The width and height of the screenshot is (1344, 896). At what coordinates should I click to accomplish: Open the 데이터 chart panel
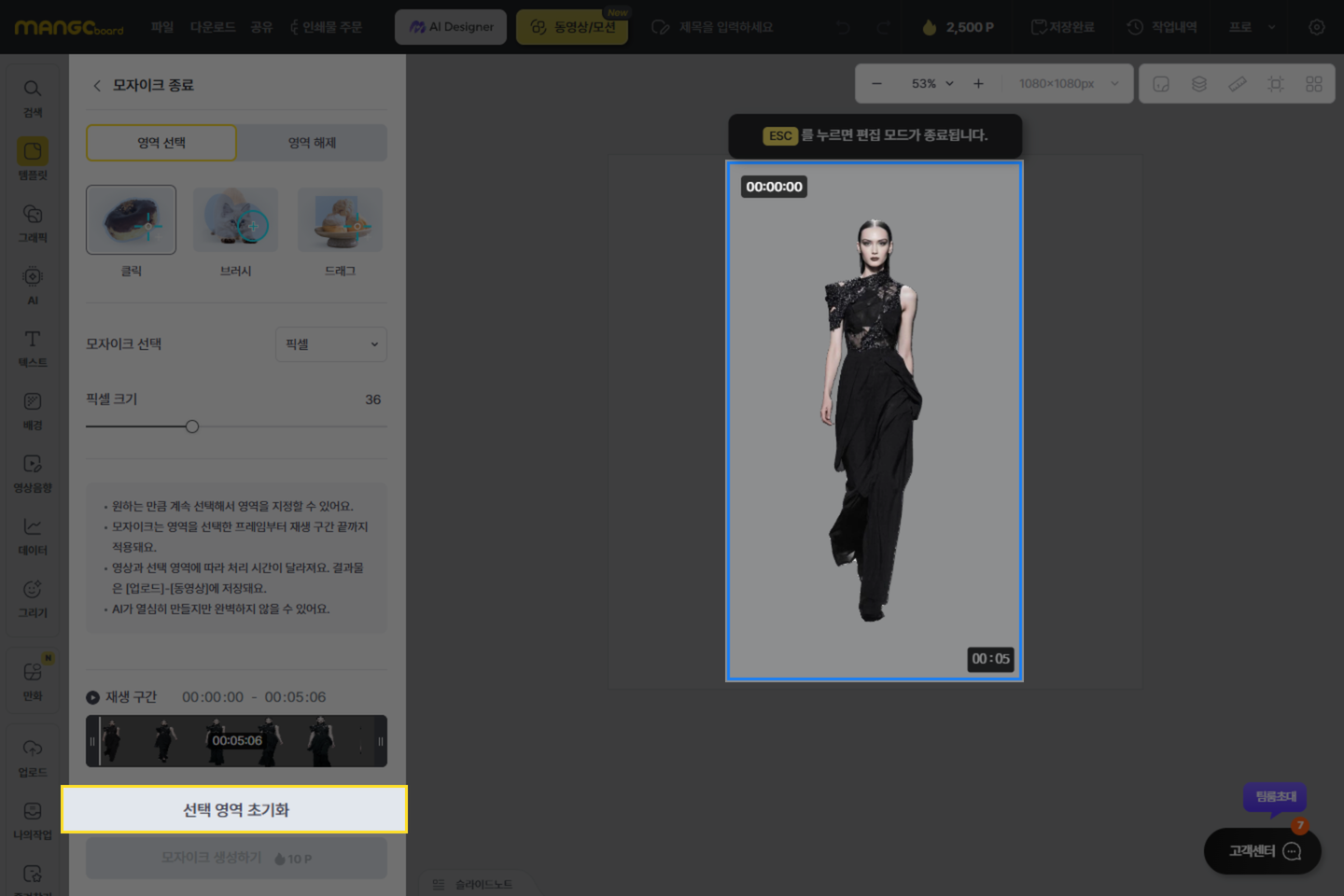coord(33,536)
